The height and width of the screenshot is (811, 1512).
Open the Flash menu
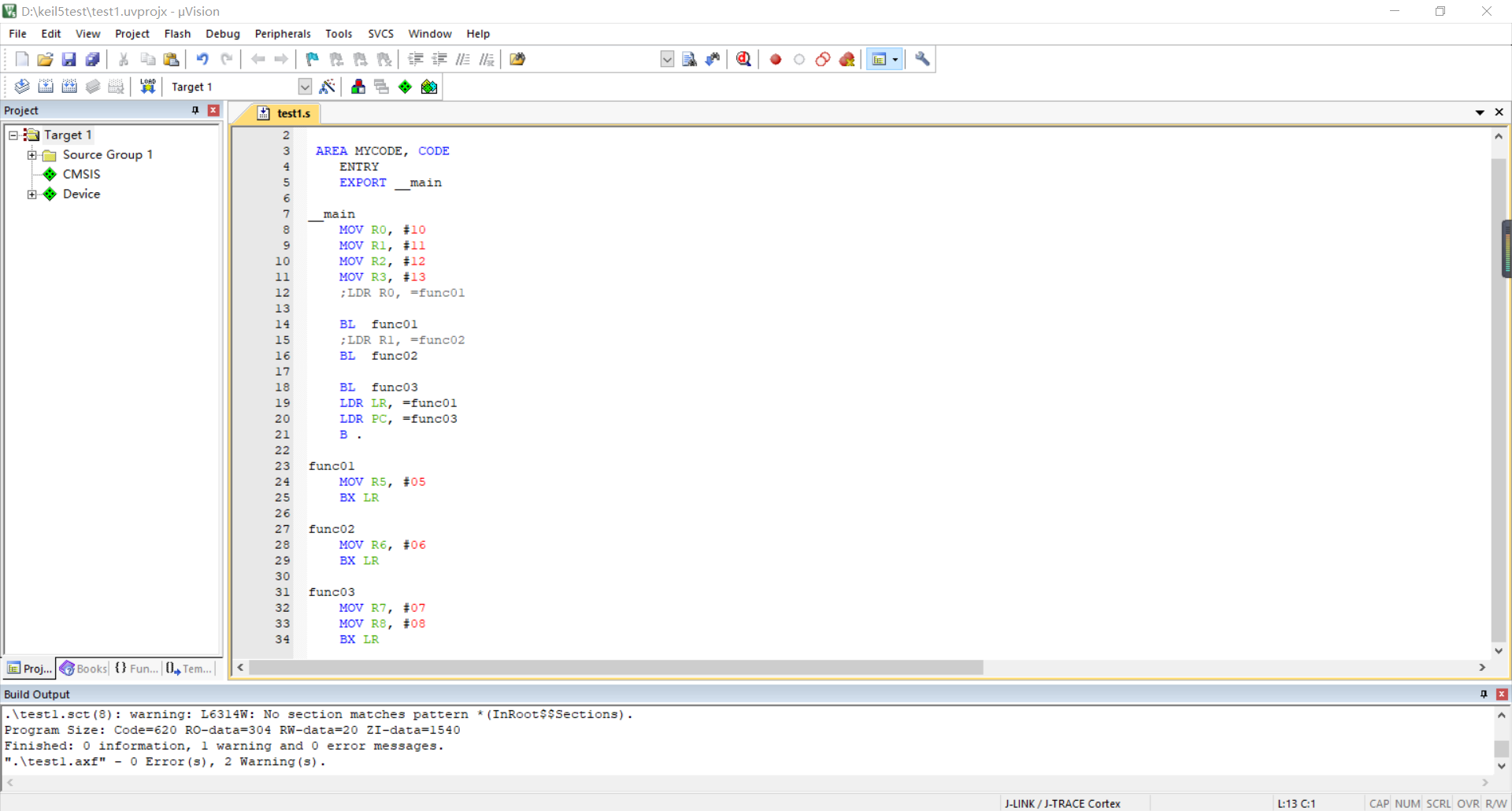click(177, 34)
